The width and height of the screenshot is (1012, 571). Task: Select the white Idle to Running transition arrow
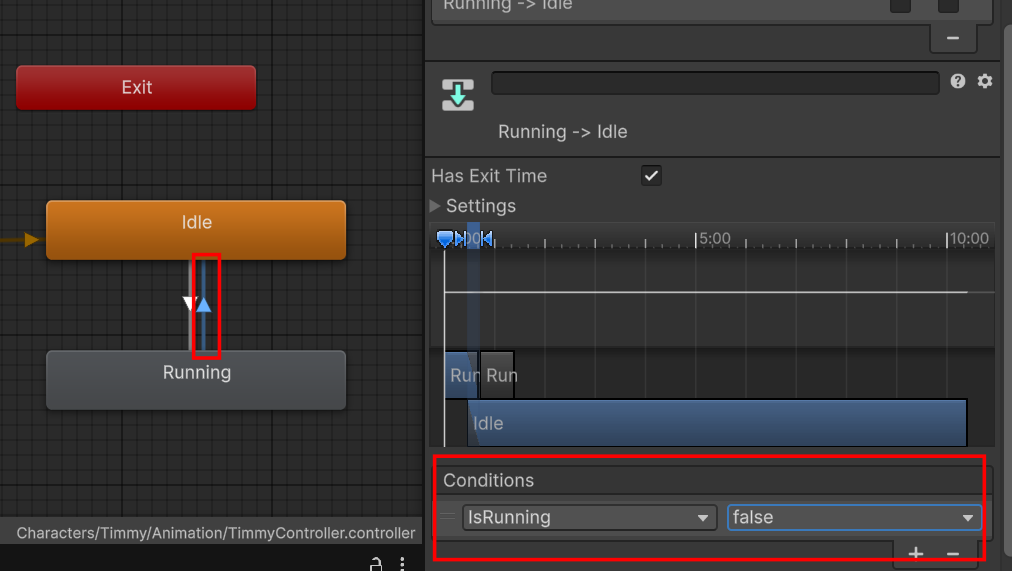pos(190,303)
